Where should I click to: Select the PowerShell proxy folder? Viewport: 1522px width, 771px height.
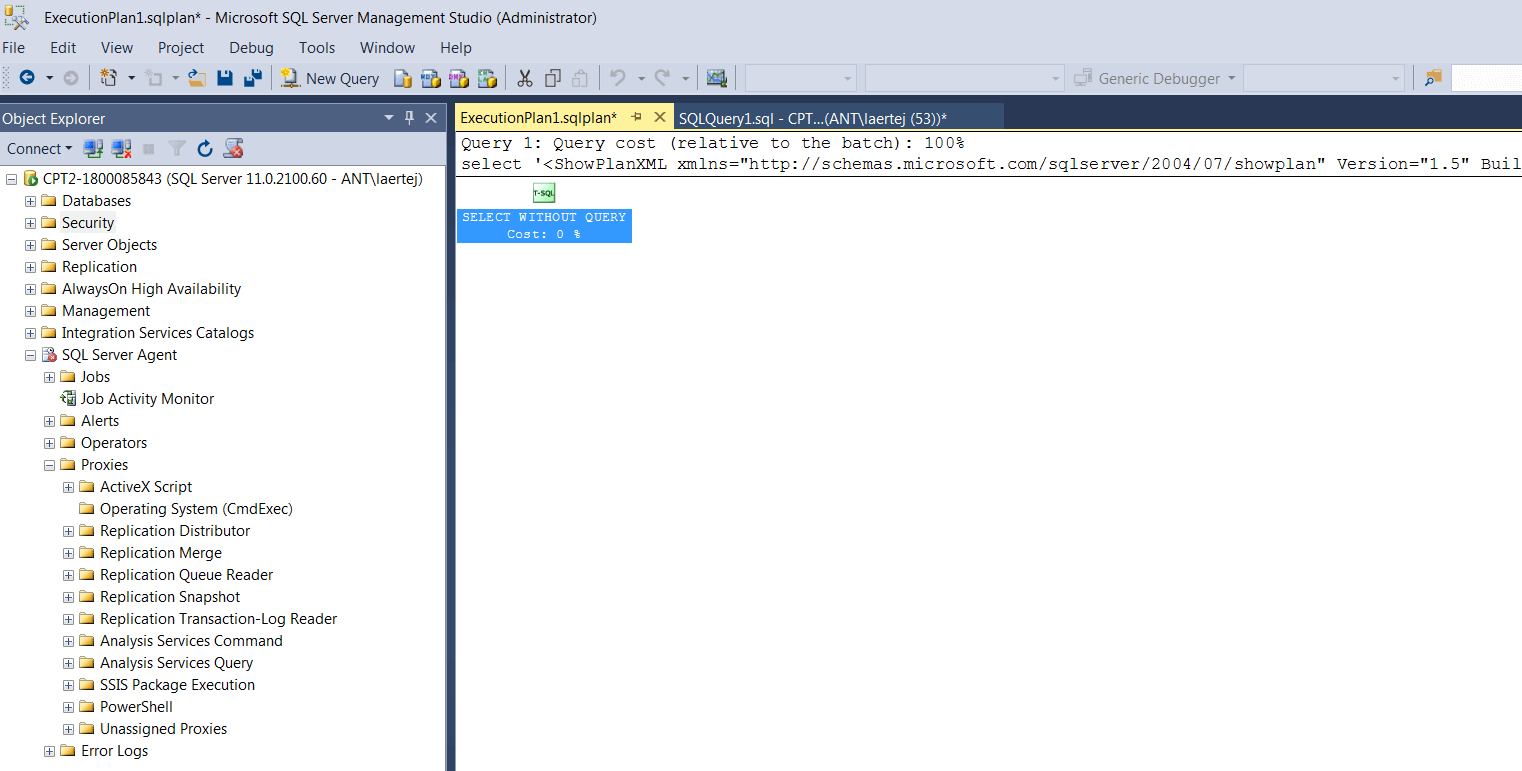(136, 707)
